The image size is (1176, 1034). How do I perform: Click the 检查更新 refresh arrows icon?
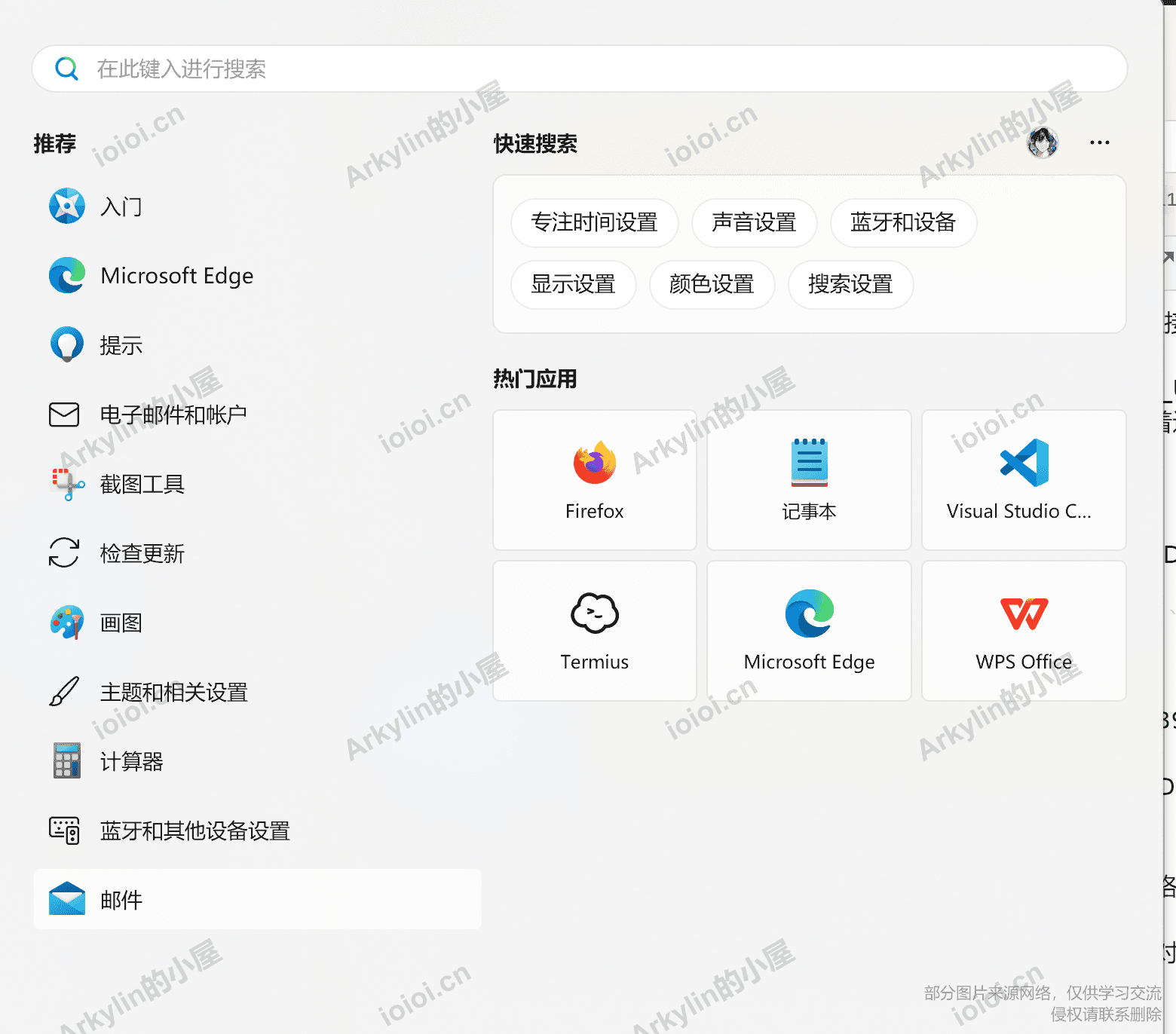pyautogui.click(x=64, y=553)
